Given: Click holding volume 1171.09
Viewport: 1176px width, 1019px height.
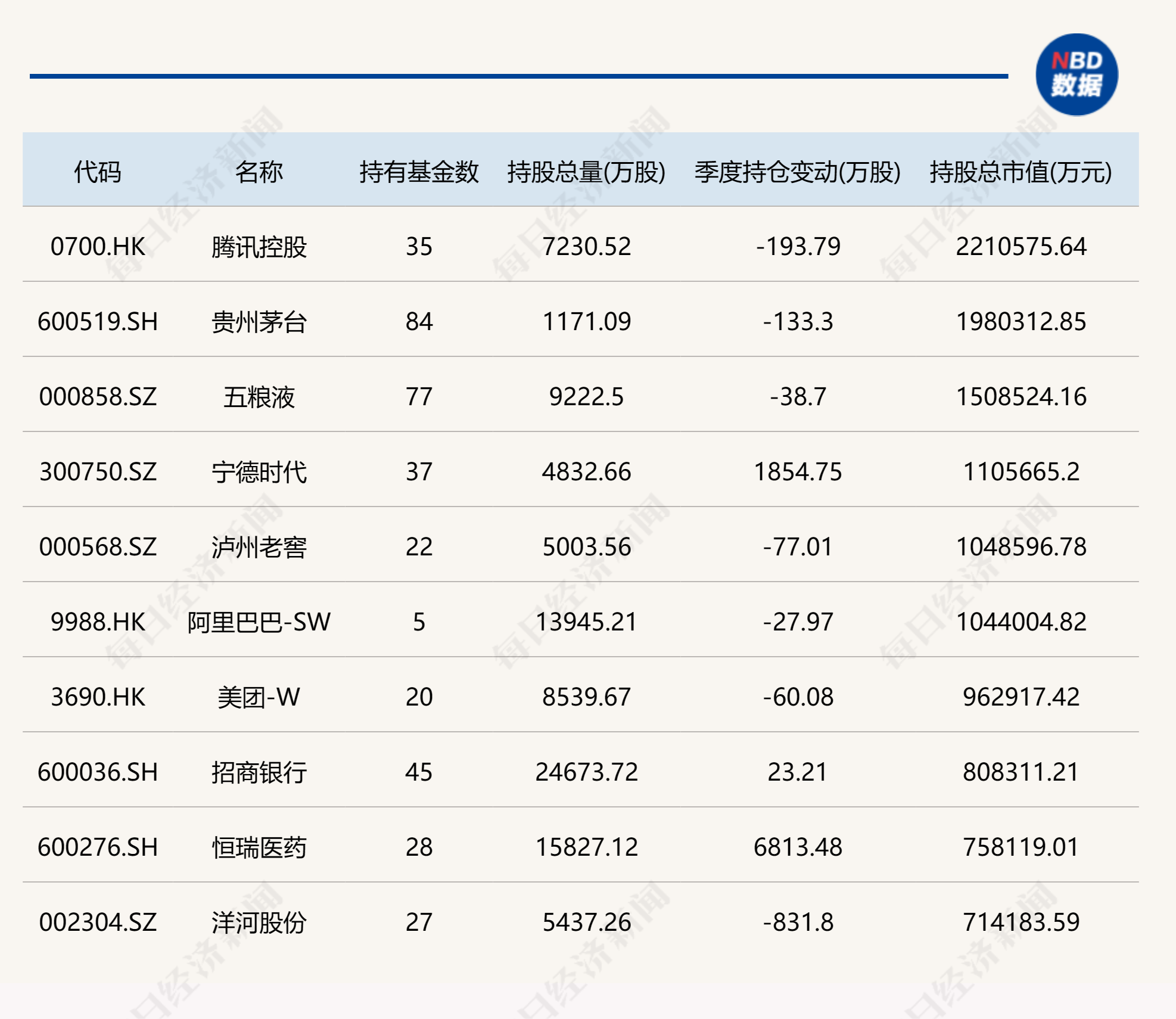Looking at the screenshot, I should click(586, 322).
